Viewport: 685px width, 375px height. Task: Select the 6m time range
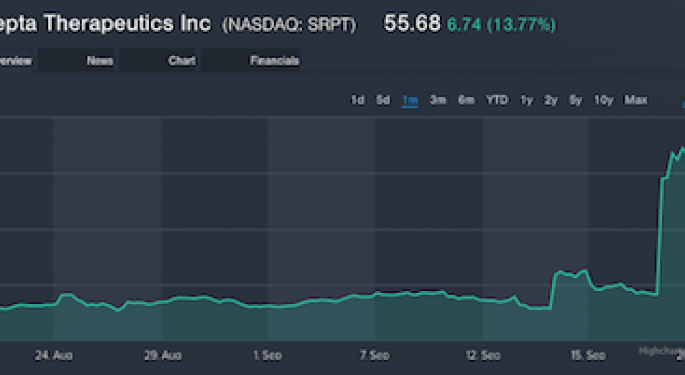pyautogui.click(x=466, y=100)
